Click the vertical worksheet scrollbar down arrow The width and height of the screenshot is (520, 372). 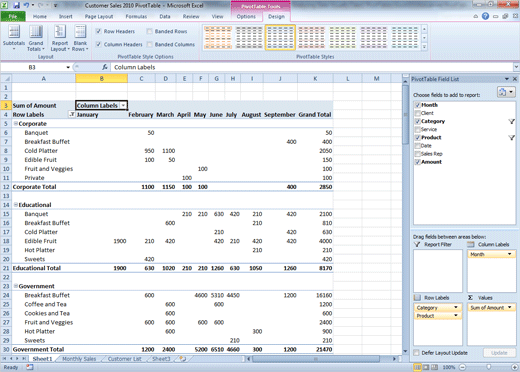(x=405, y=351)
